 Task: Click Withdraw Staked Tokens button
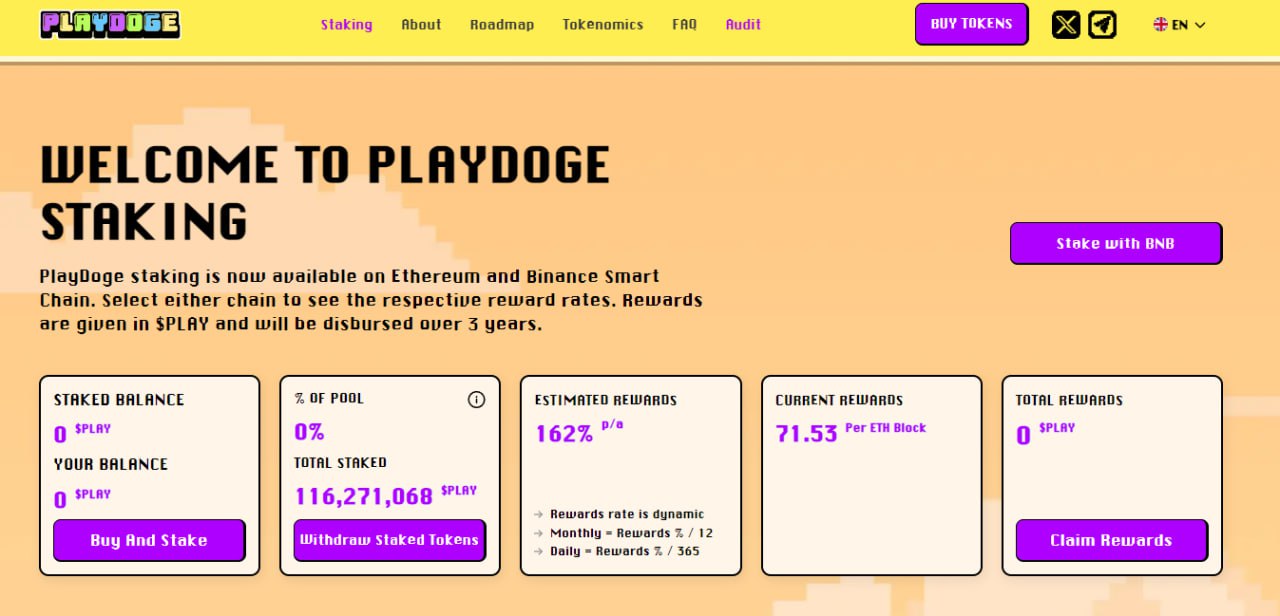click(390, 540)
